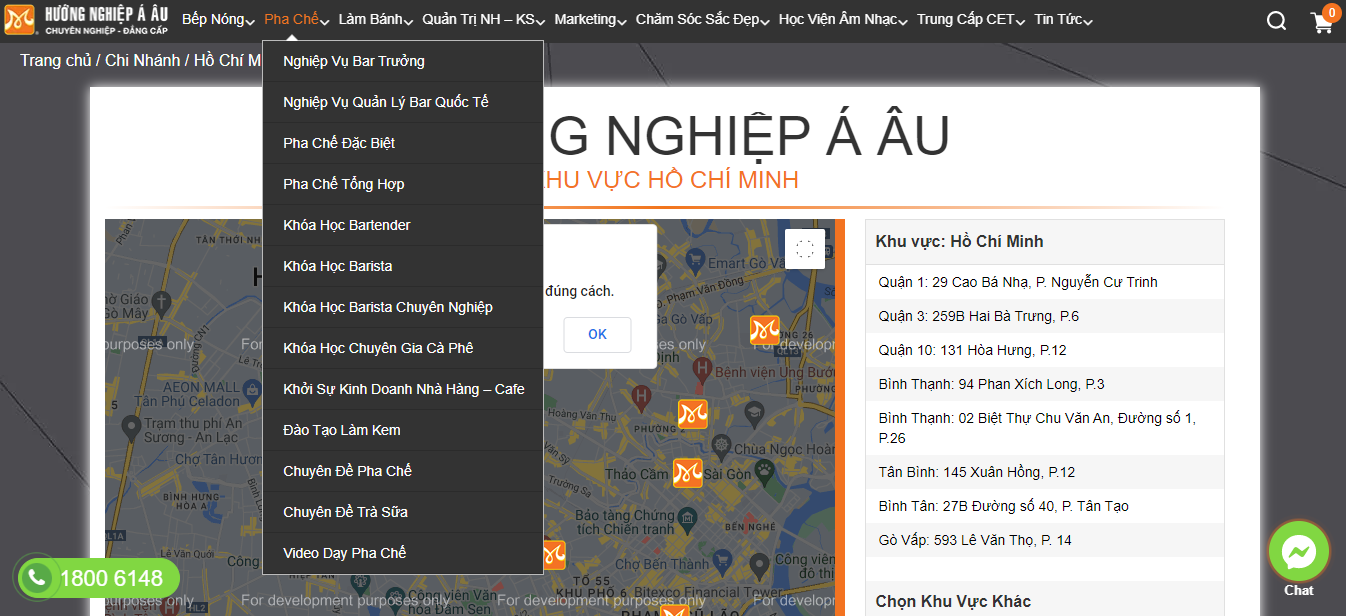Select Quận 3: 259B Hai Bà Trưng branch
This screenshot has width=1346, height=616.
[x=1044, y=316]
